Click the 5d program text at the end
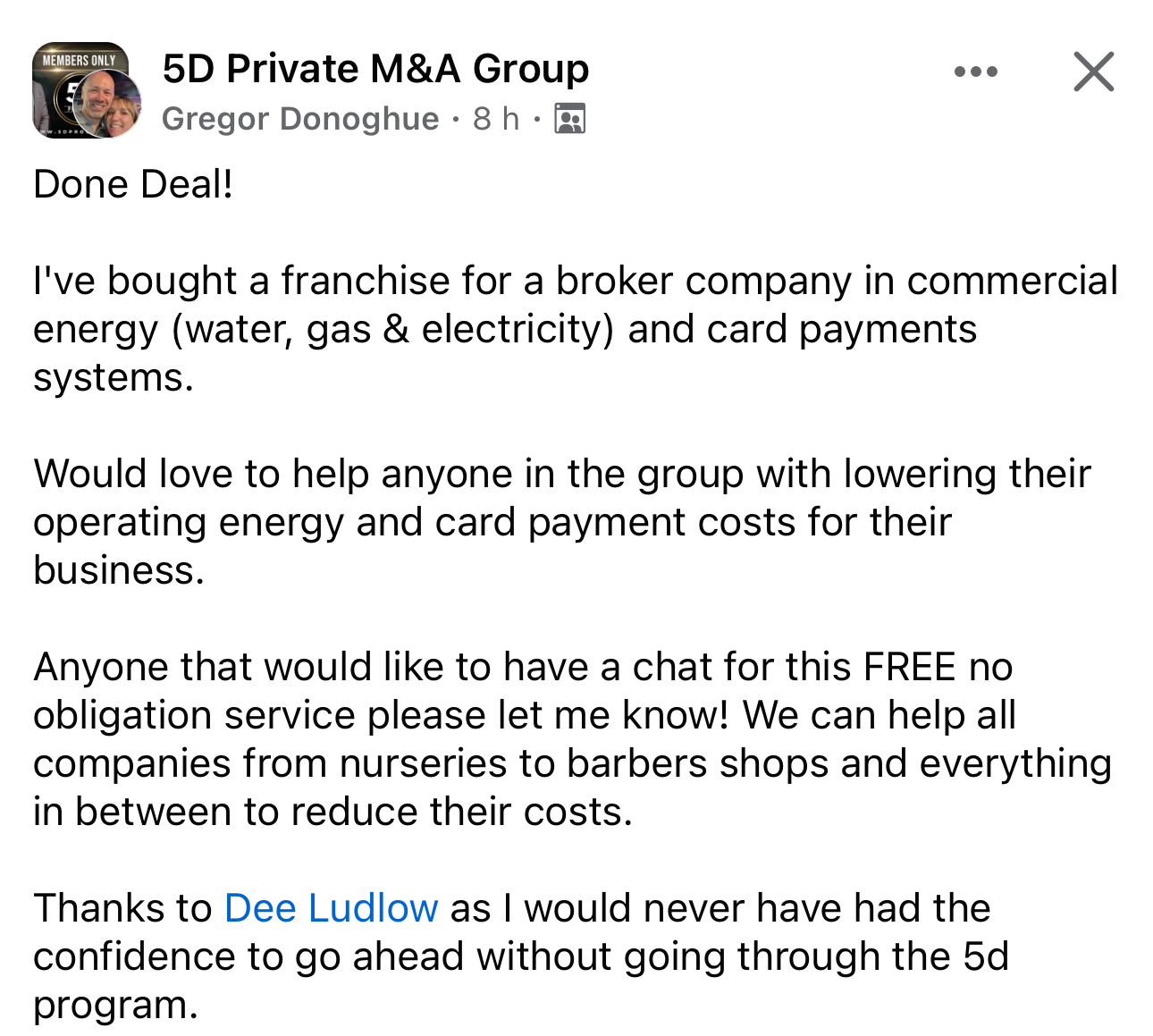The image size is (1153, 1036). tap(521, 981)
